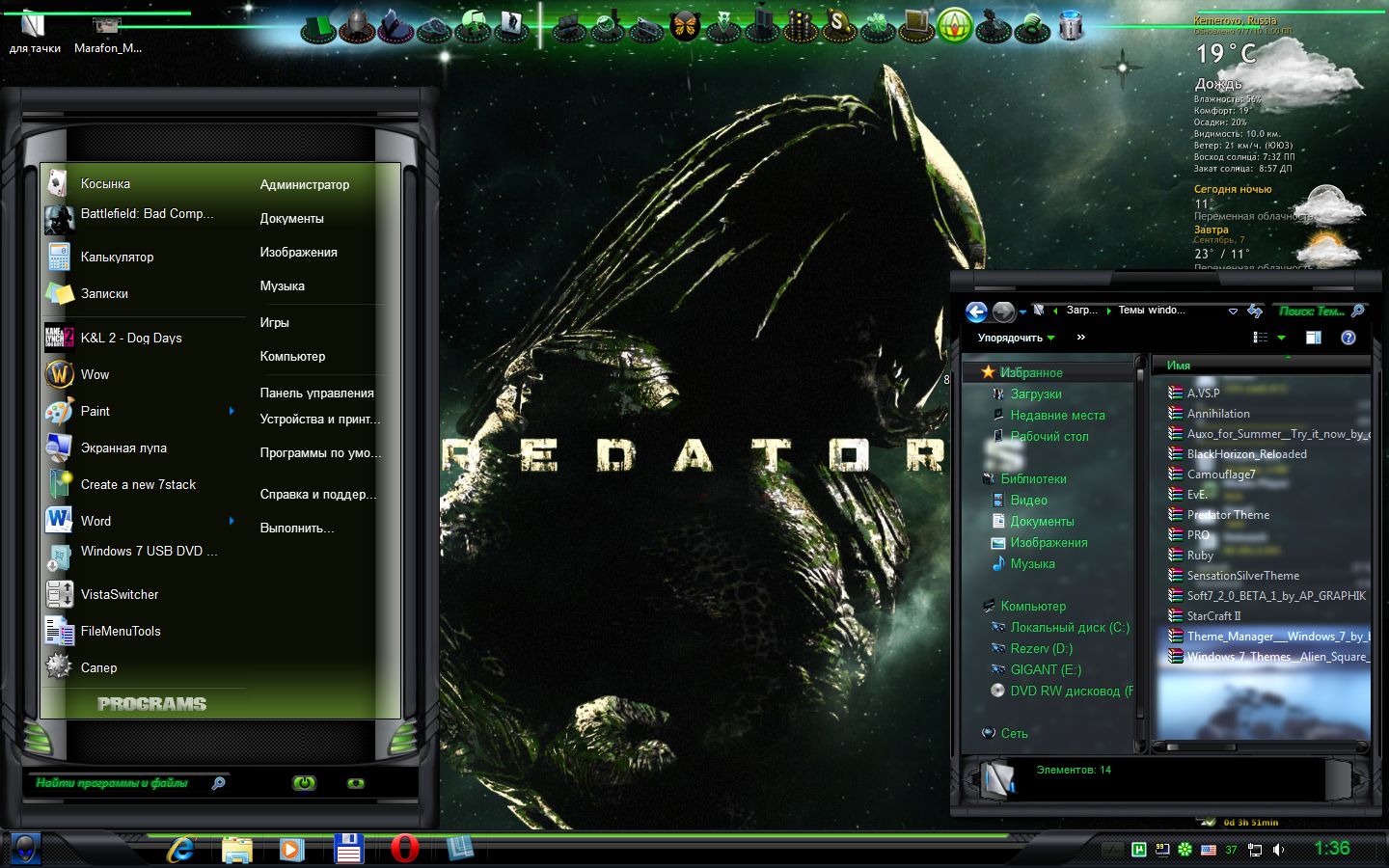Click the uTorrent tray icon
Viewport: 1389px width, 868px height.
[1138, 850]
